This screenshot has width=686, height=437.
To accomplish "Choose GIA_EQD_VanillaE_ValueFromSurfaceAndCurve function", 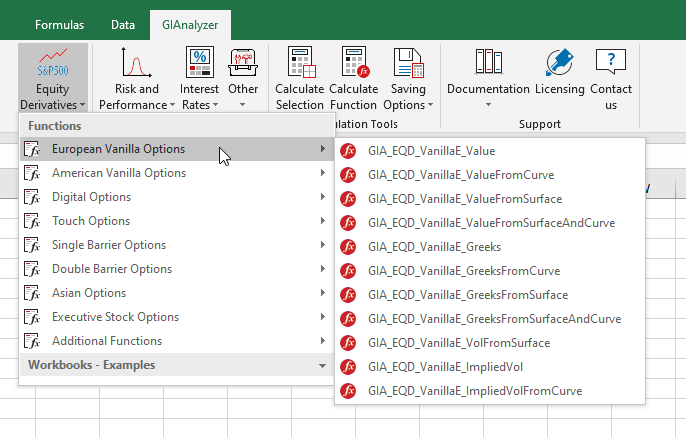I will coord(490,223).
